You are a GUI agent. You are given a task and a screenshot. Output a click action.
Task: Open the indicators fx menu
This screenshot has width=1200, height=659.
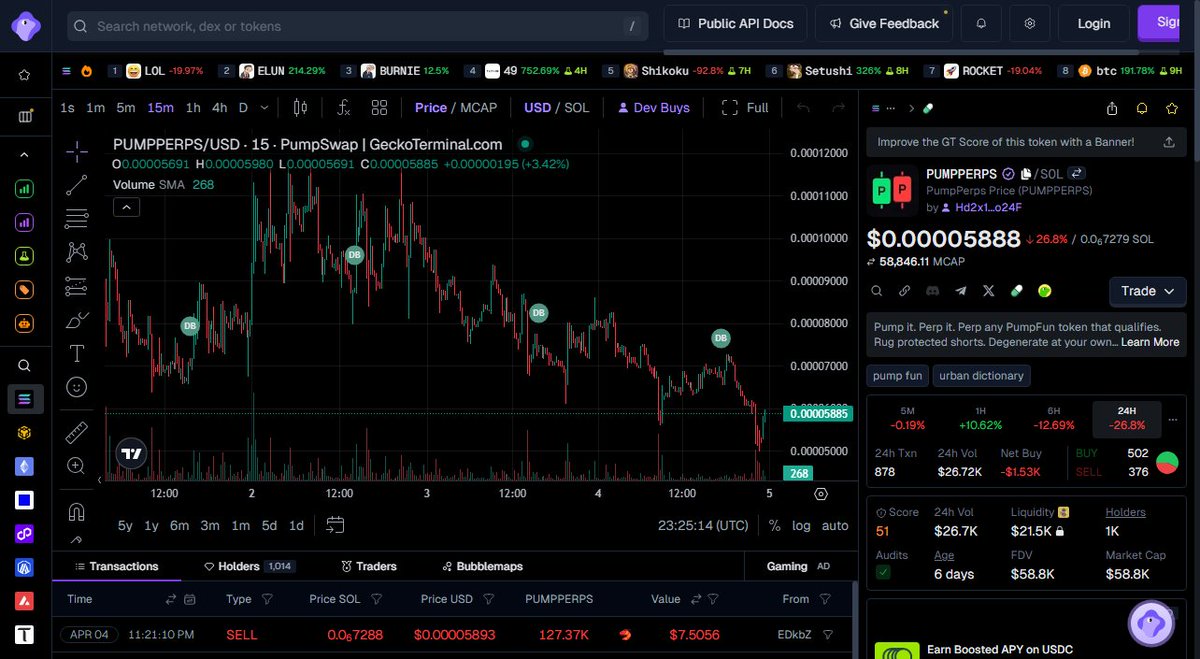[343, 107]
